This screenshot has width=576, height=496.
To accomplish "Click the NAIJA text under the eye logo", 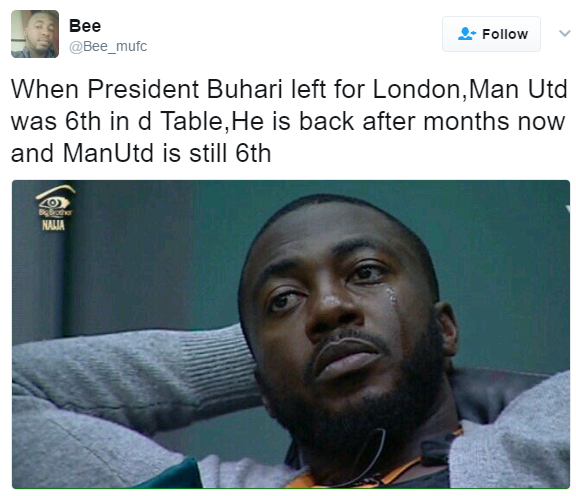I will [53, 225].
